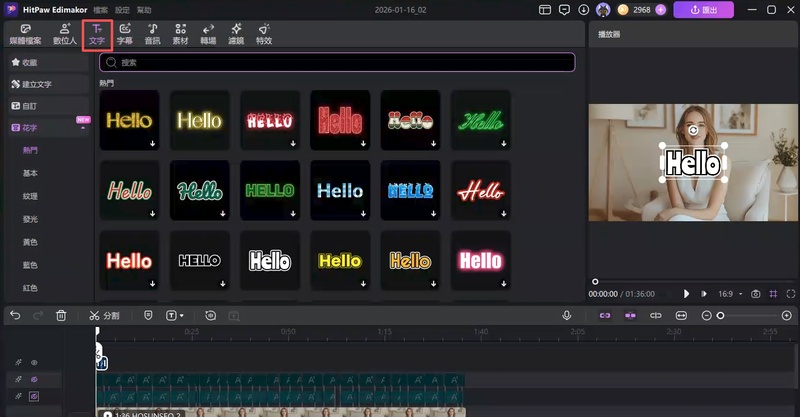The image size is (800, 417).
Task: Toggle the grid overlay in player
Action: click(772, 294)
